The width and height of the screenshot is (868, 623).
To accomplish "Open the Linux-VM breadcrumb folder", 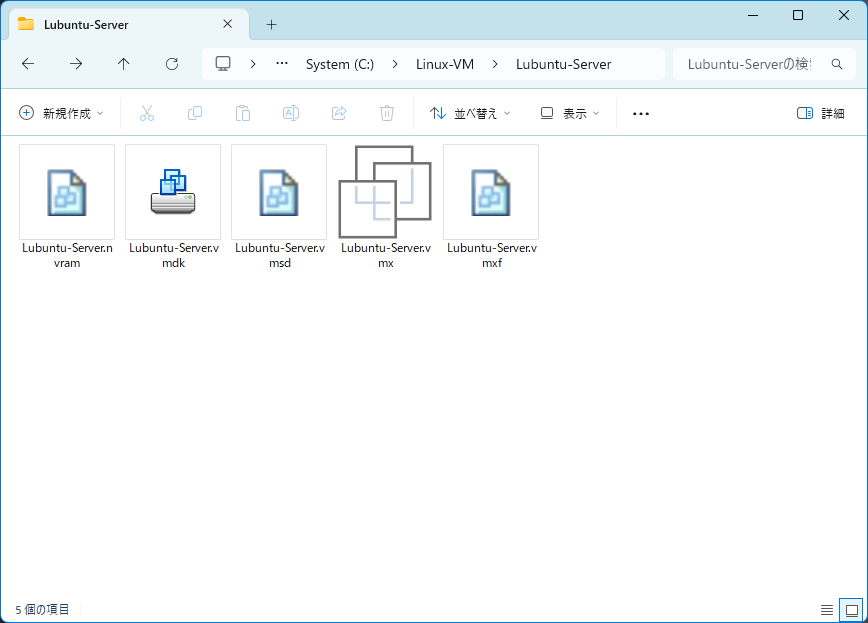I will point(445,63).
